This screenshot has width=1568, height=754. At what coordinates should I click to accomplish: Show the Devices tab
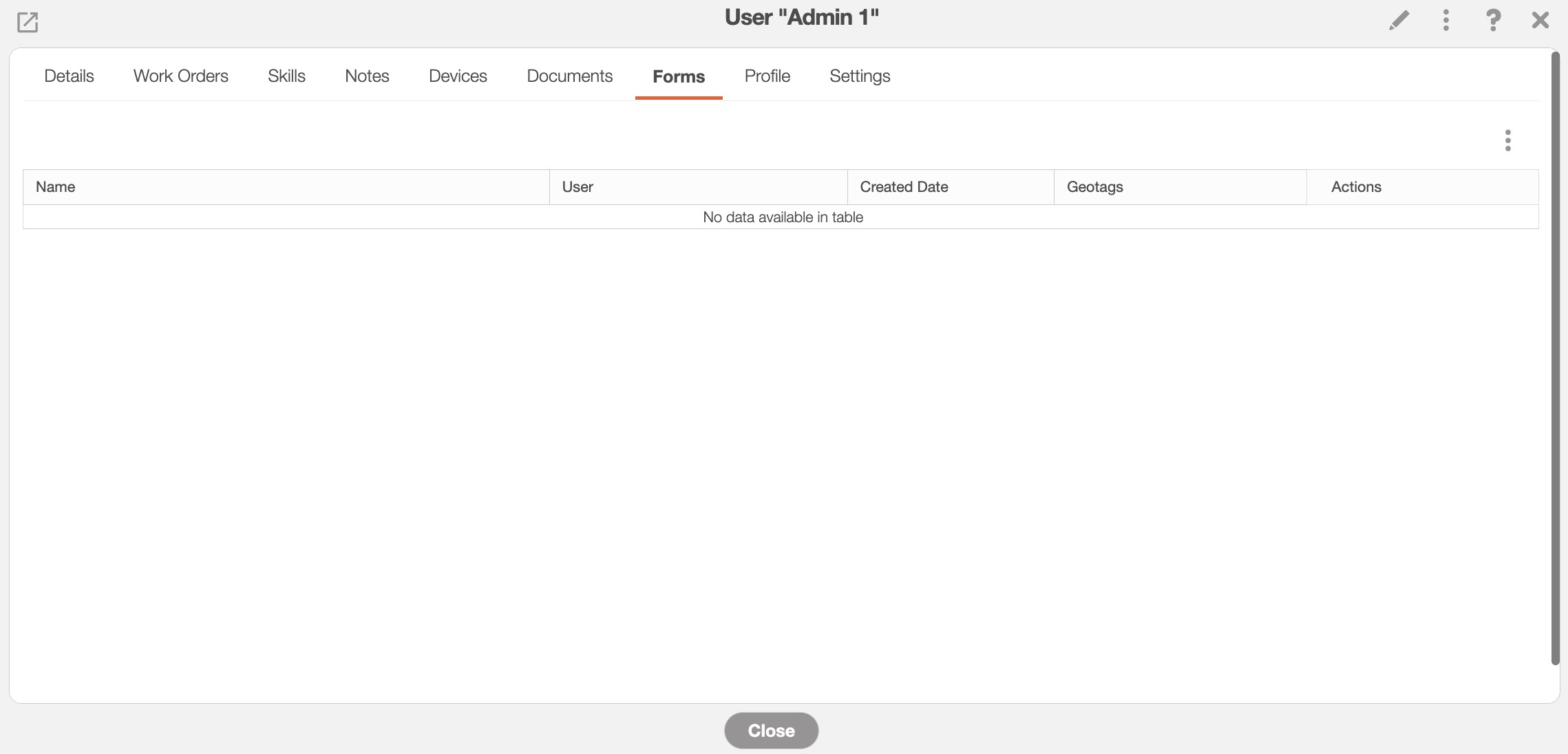(x=458, y=76)
